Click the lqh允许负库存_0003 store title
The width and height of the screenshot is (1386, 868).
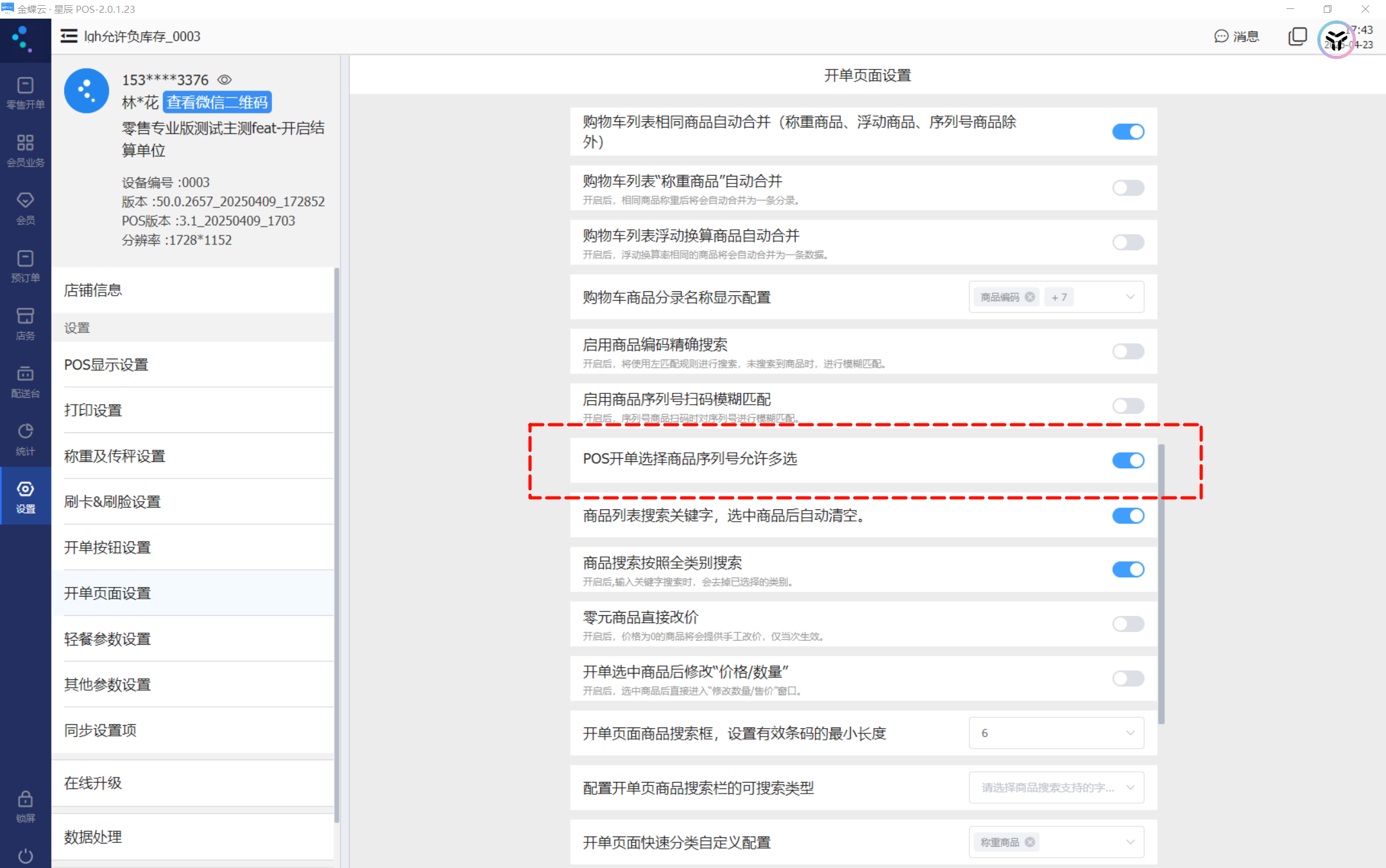click(x=142, y=37)
